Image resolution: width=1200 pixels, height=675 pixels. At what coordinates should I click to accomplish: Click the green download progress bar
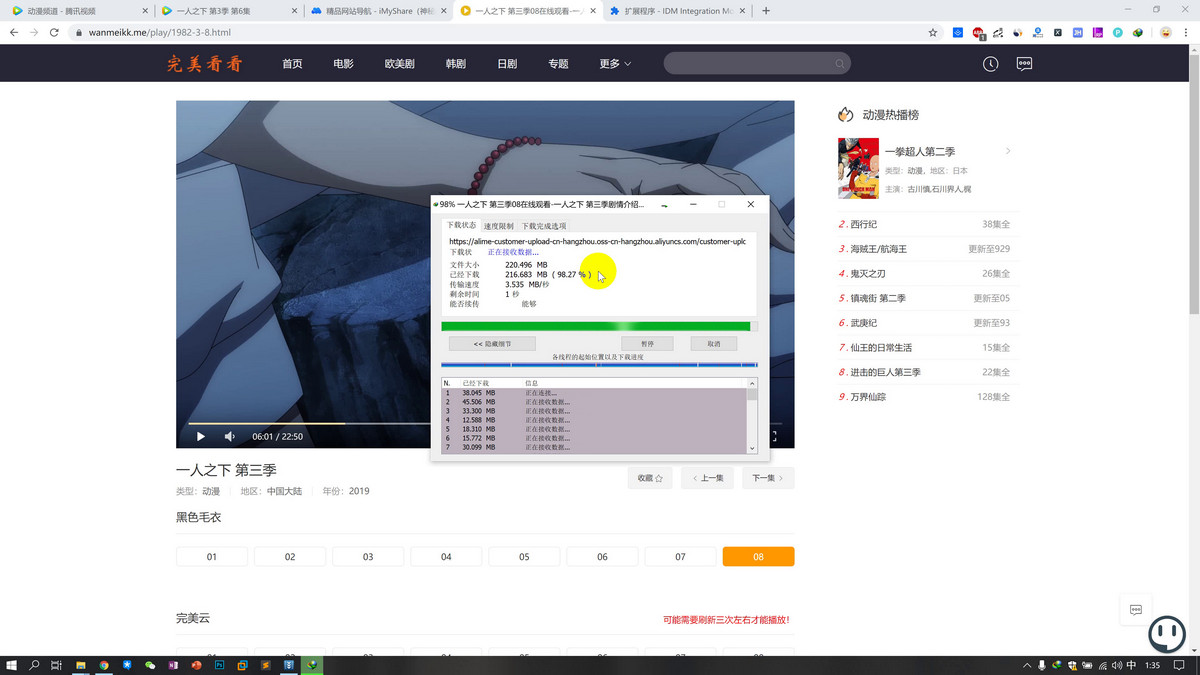tap(598, 326)
